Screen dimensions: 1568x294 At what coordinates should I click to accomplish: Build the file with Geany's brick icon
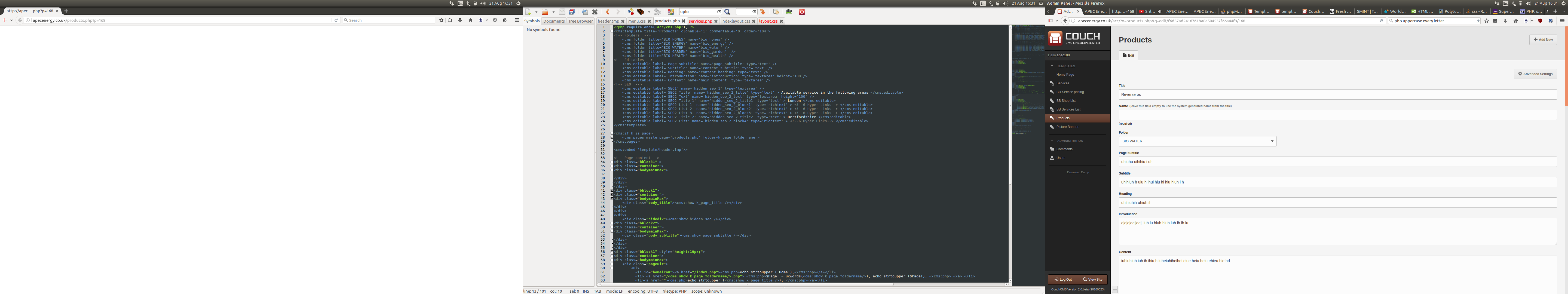[640, 11]
